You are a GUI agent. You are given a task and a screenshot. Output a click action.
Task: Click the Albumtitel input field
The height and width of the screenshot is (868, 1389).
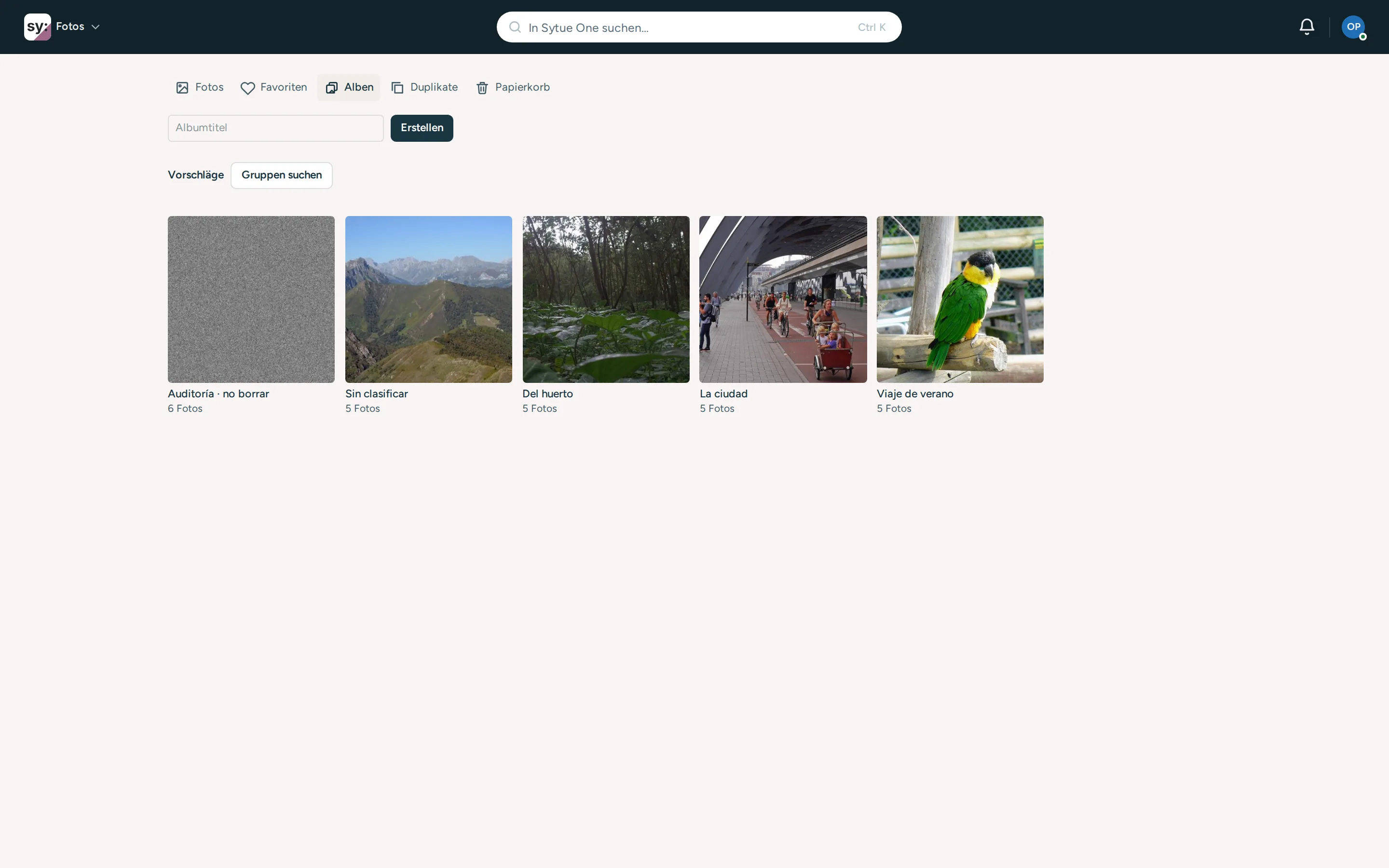pos(275,128)
